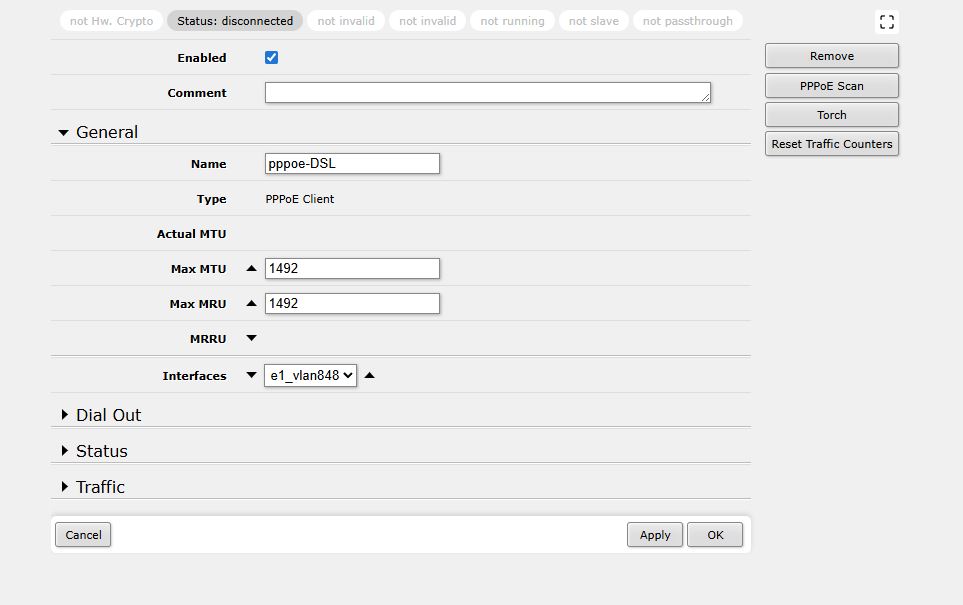
Task: Click the Status: disconnected badge
Action: [235, 21]
